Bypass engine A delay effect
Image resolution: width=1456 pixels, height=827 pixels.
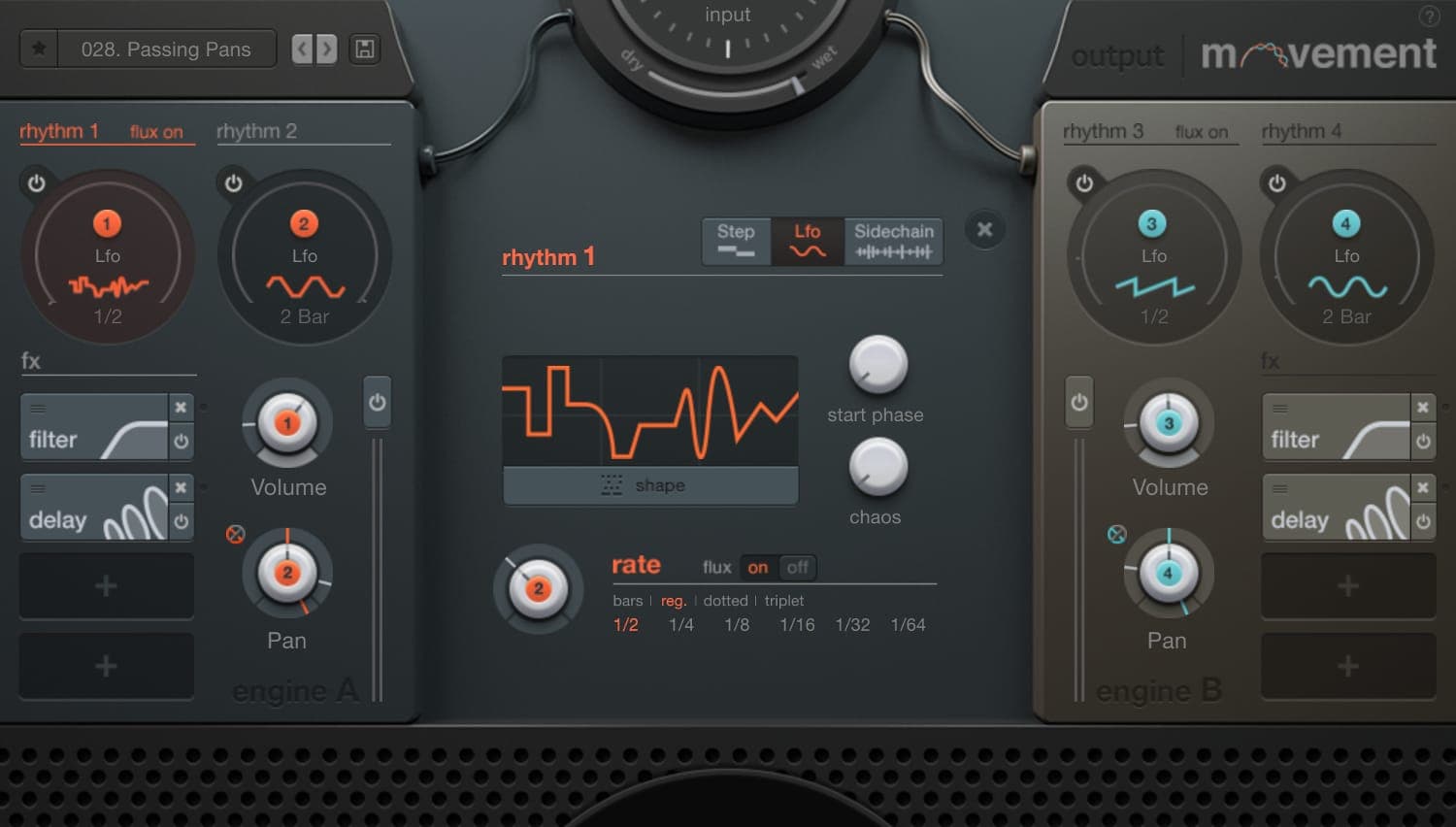pos(181,521)
